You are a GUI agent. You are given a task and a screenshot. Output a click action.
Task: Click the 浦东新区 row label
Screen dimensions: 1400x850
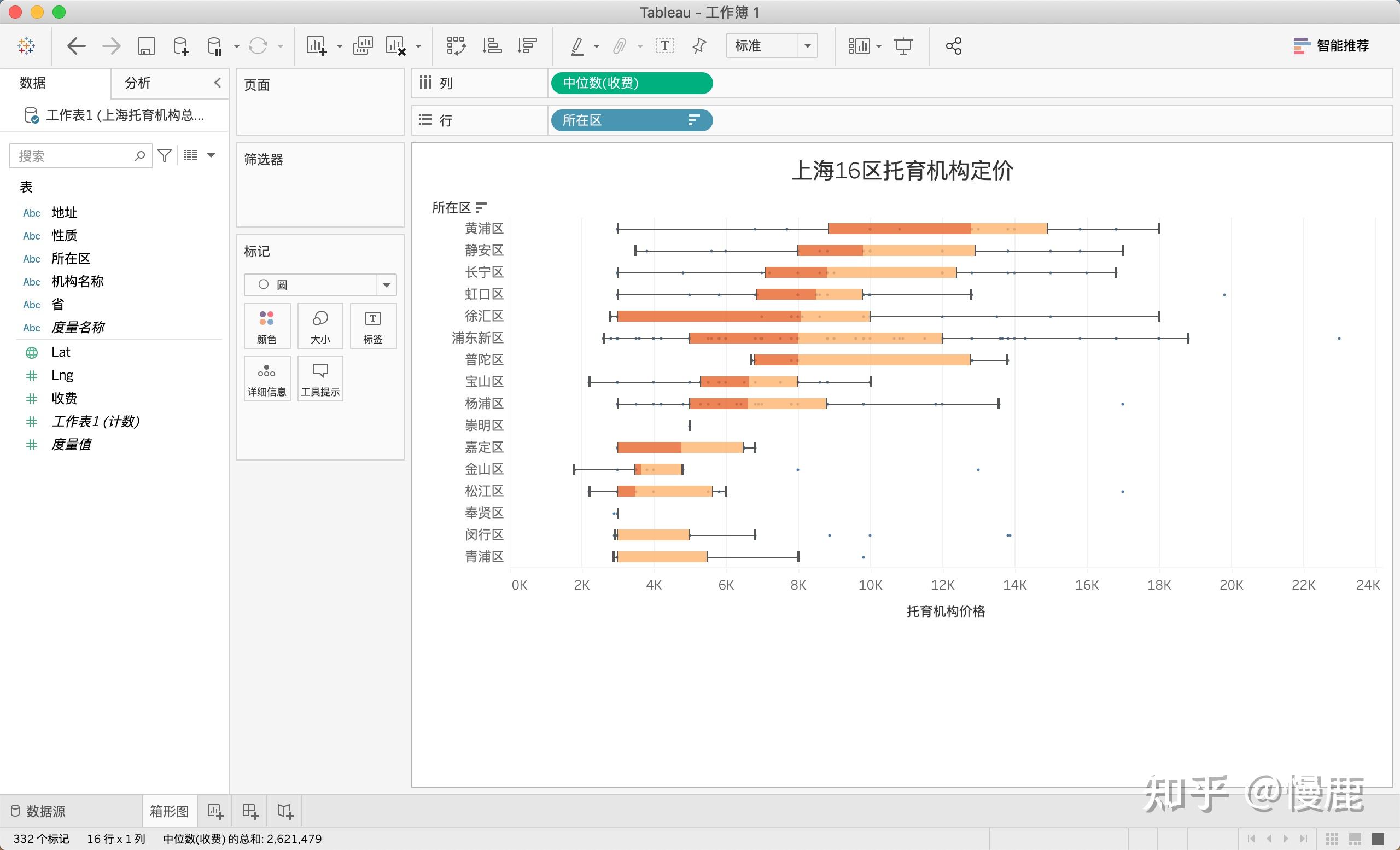(477, 338)
